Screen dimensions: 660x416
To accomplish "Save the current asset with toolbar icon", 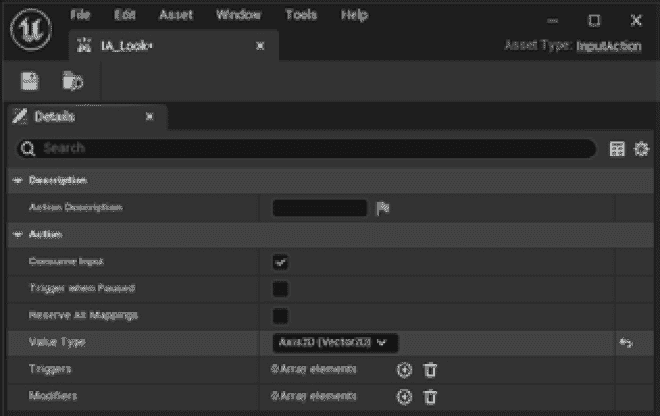I will [x=30, y=81].
